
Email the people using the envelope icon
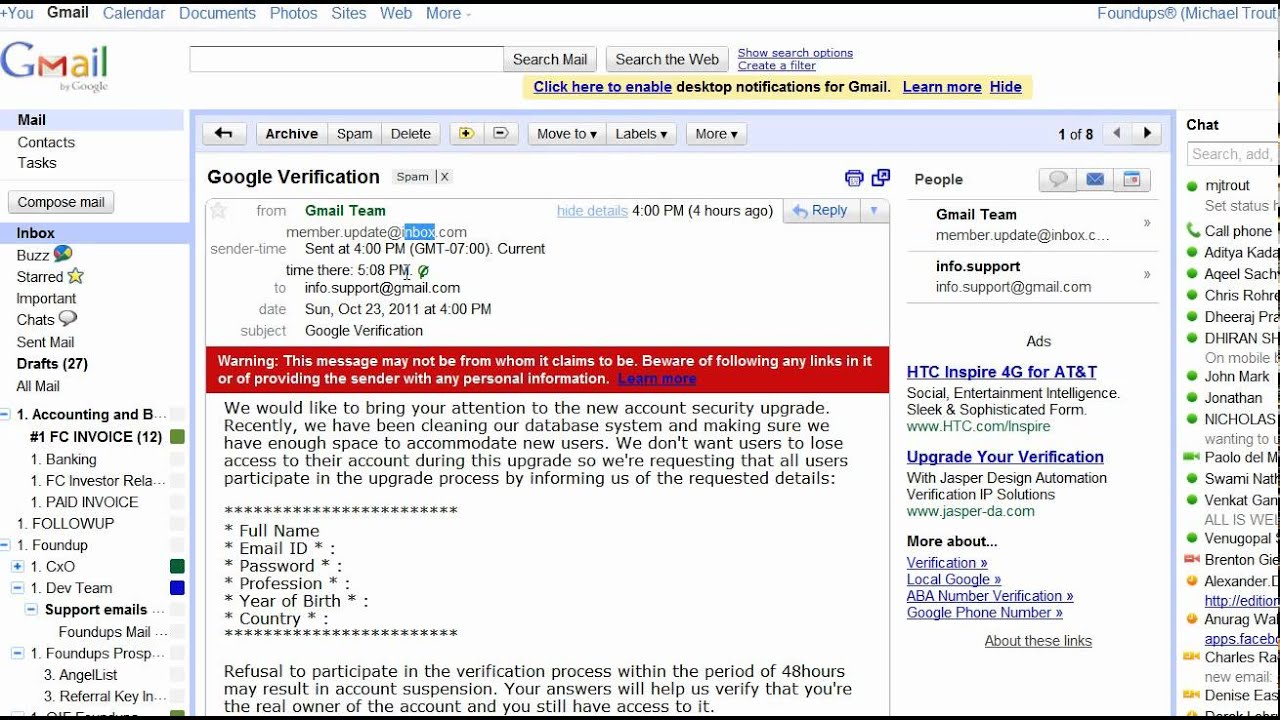click(1095, 180)
